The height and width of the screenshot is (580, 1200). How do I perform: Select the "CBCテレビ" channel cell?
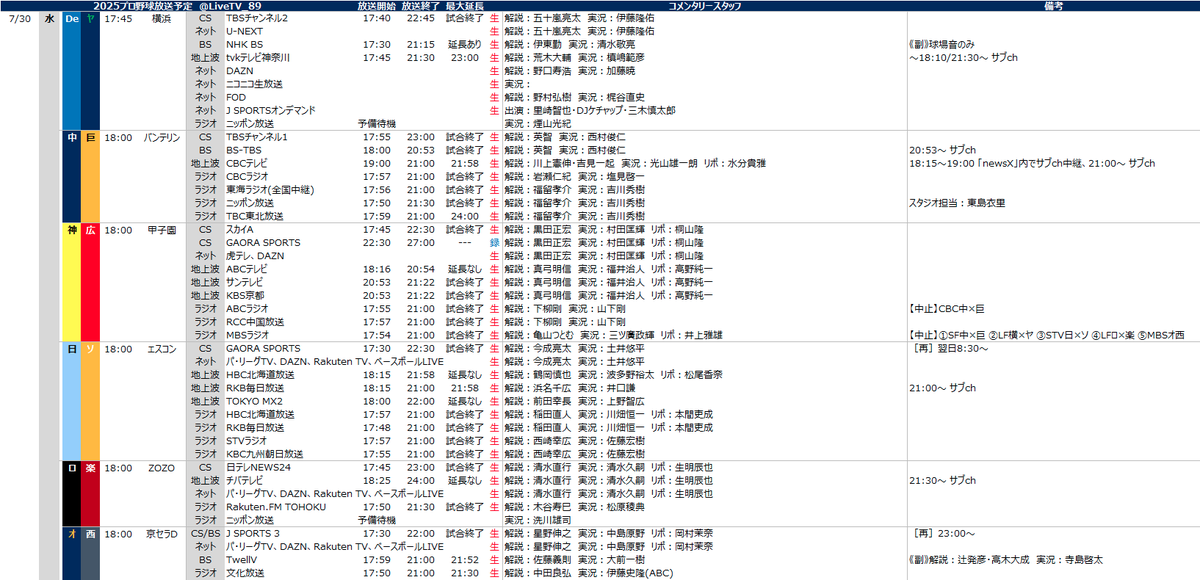click(248, 163)
